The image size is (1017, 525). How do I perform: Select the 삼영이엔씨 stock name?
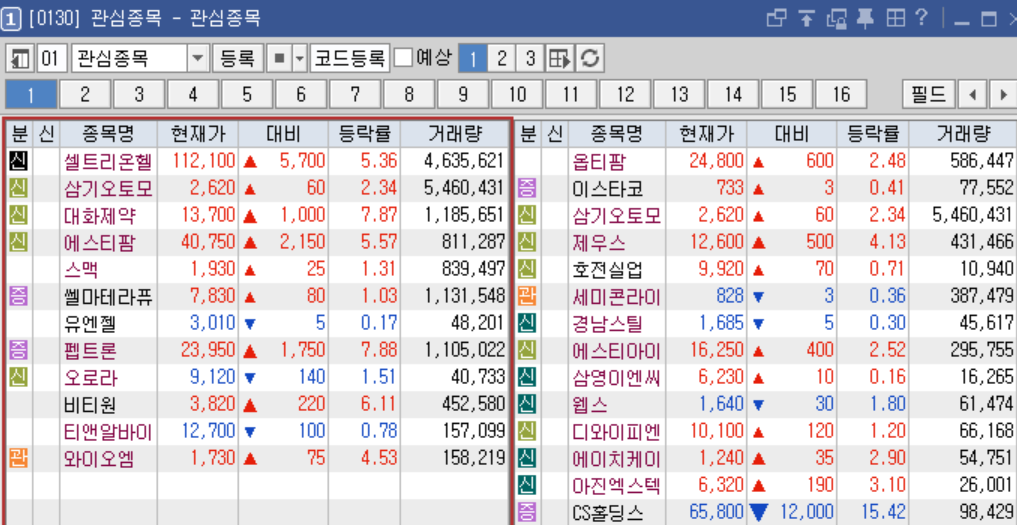[616, 378]
